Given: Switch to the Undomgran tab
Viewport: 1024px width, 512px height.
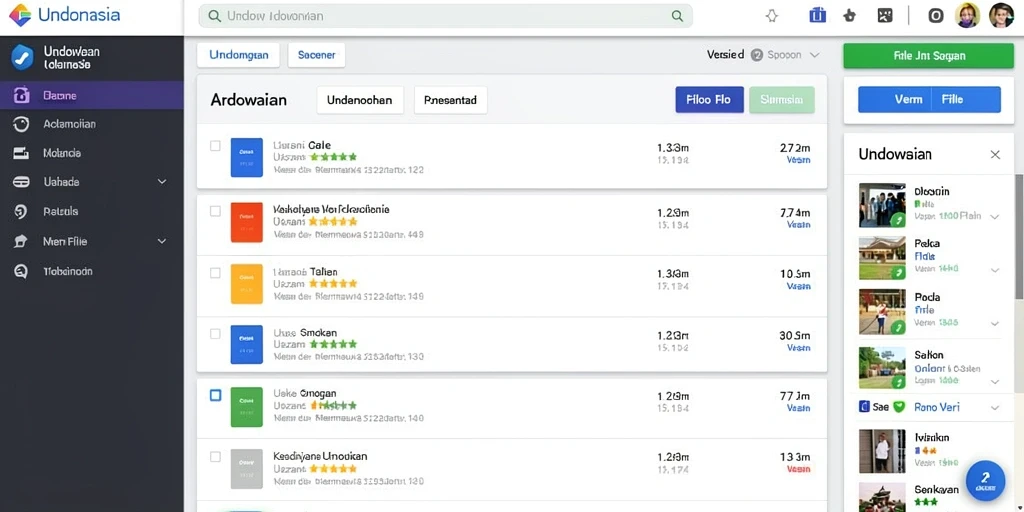Looking at the screenshot, I should [x=238, y=56].
